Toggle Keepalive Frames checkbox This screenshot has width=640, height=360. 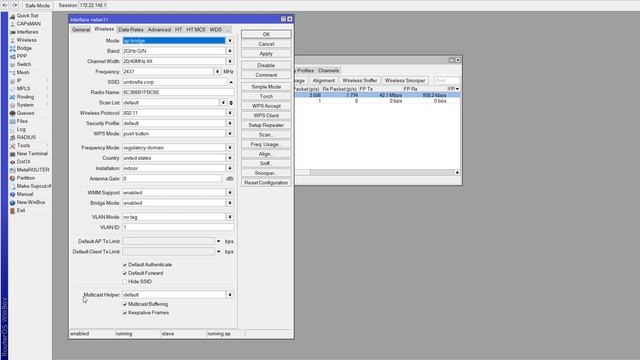(125, 313)
